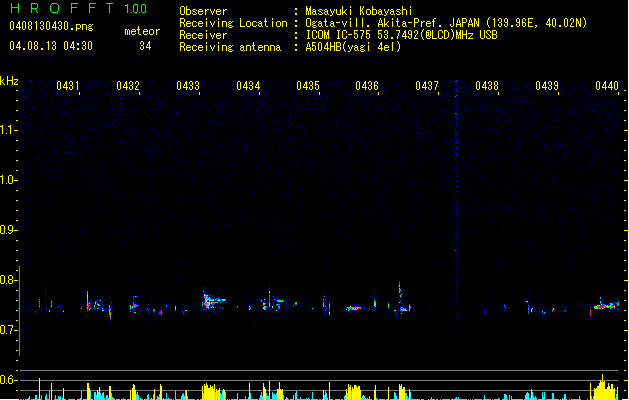This screenshot has height=400, width=629.
Task: Click the 0435 time marker
Action: [308, 86]
